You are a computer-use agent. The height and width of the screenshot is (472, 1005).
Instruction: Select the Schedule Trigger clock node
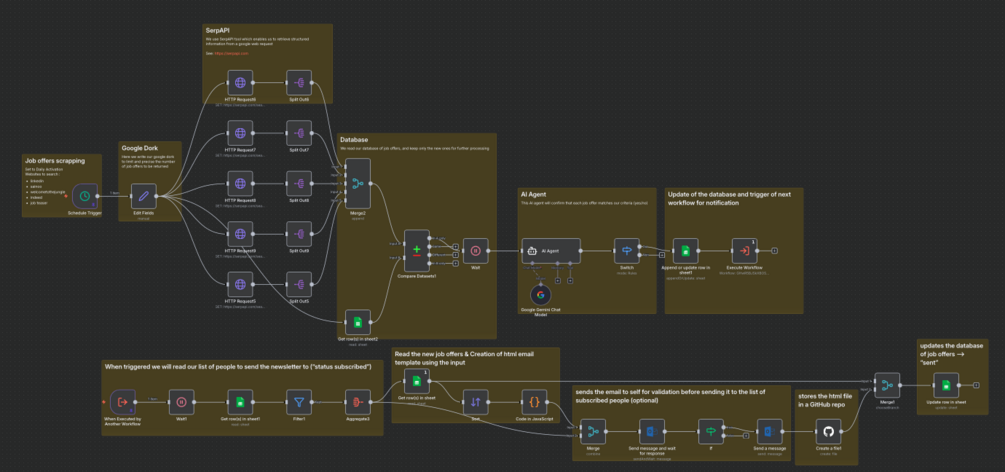(x=85, y=196)
